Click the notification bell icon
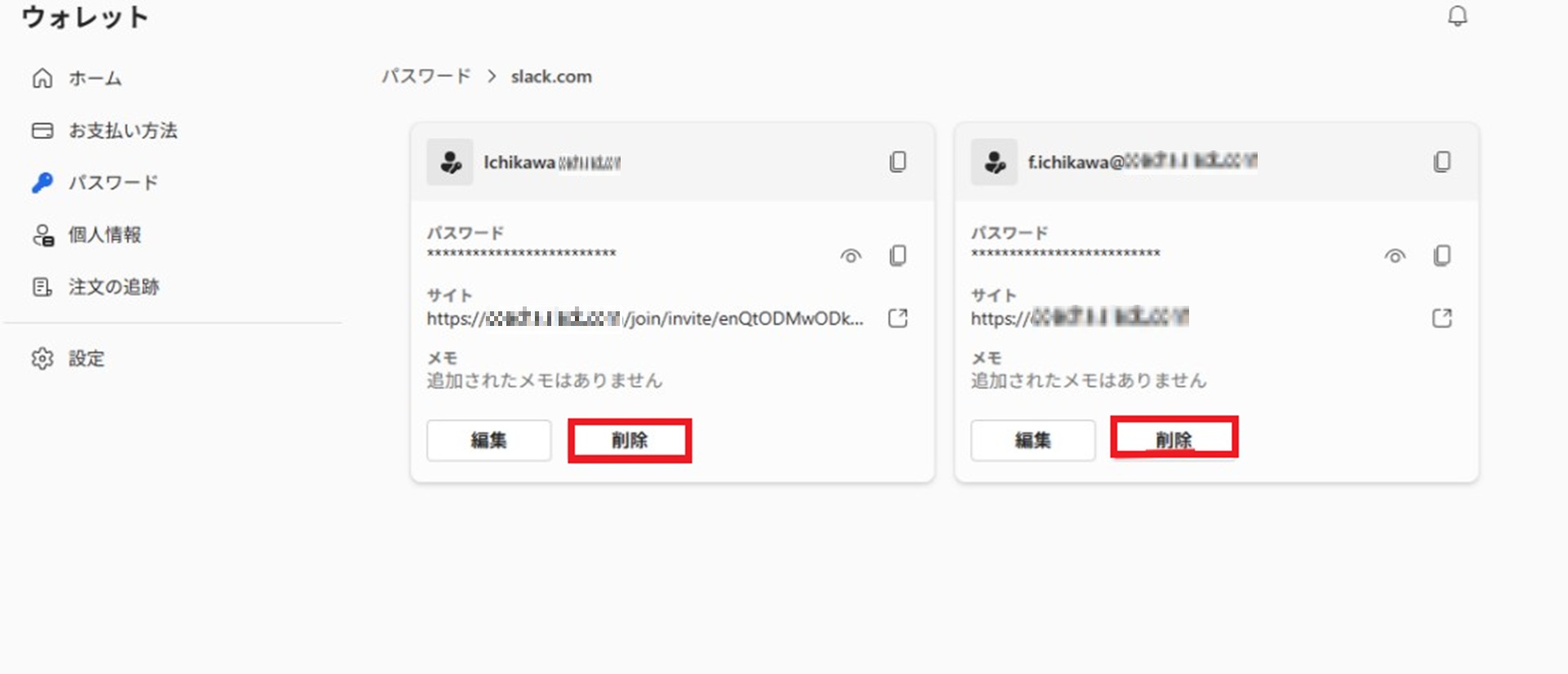This screenshot has height=674, width=1568. 1457,16
